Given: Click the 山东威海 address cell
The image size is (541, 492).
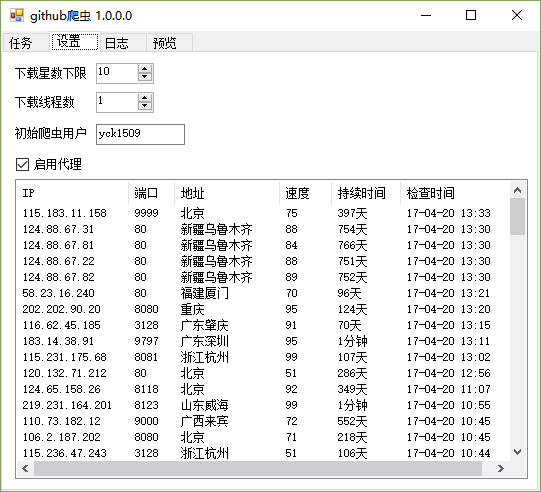Looking at the screenshot, I should coord(205,405).
